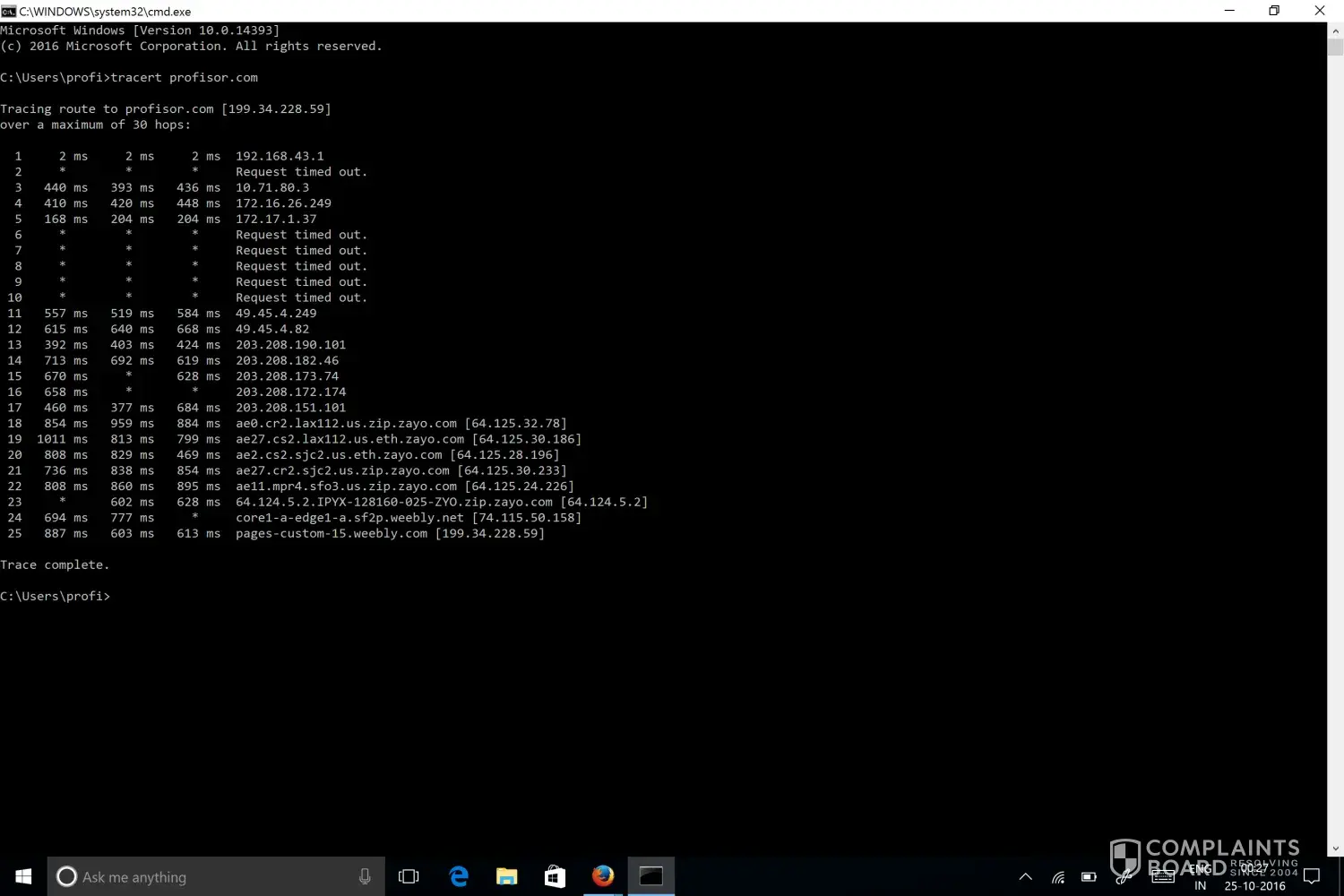1344x896 pixels.
Task: Click hostname "64.124.5.2.IPYX-128160-025-ZYO.zip.zayo.com"
Action: [394, 502]
